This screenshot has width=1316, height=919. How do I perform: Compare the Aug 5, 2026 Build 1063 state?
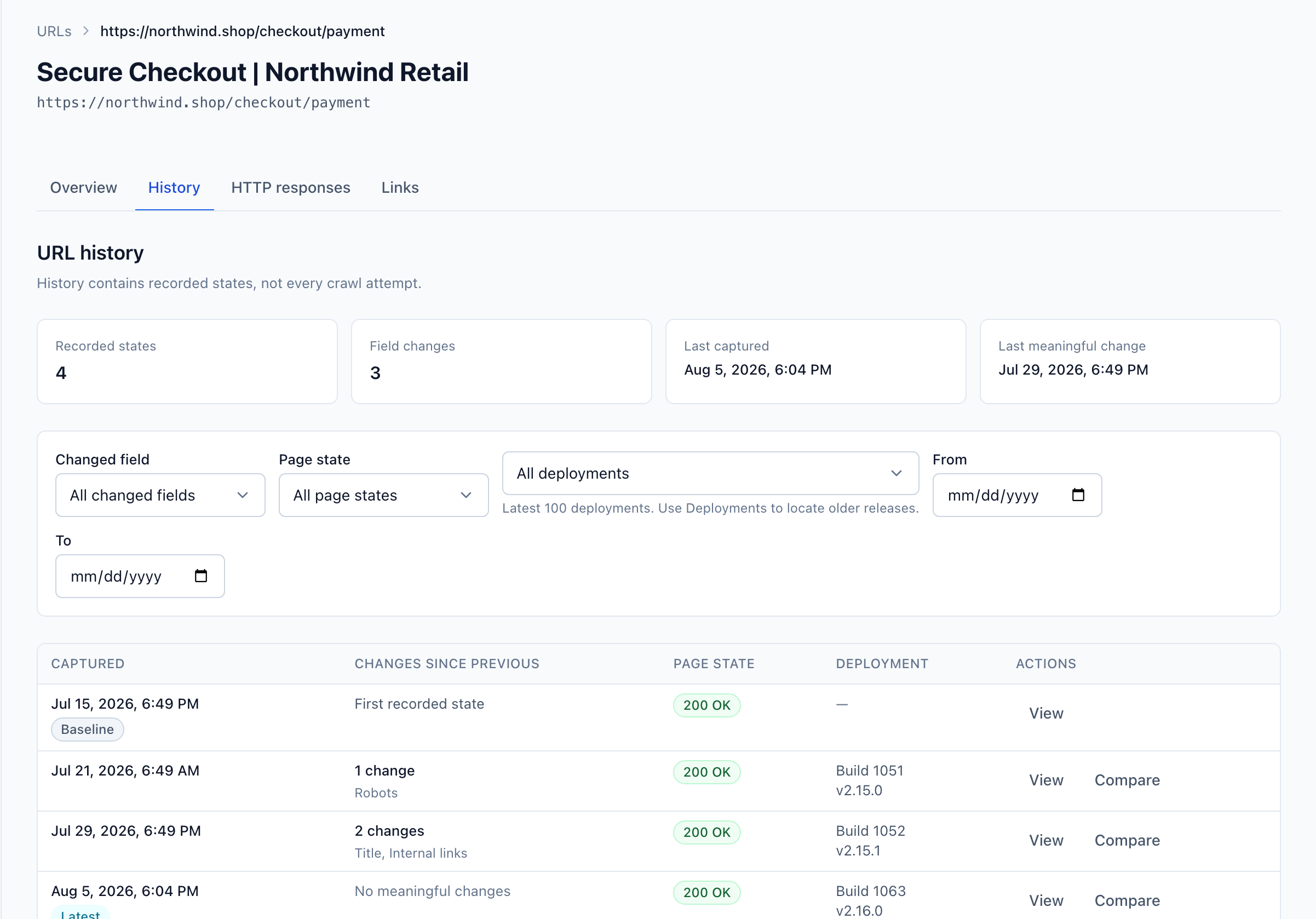pos(1127,900)
